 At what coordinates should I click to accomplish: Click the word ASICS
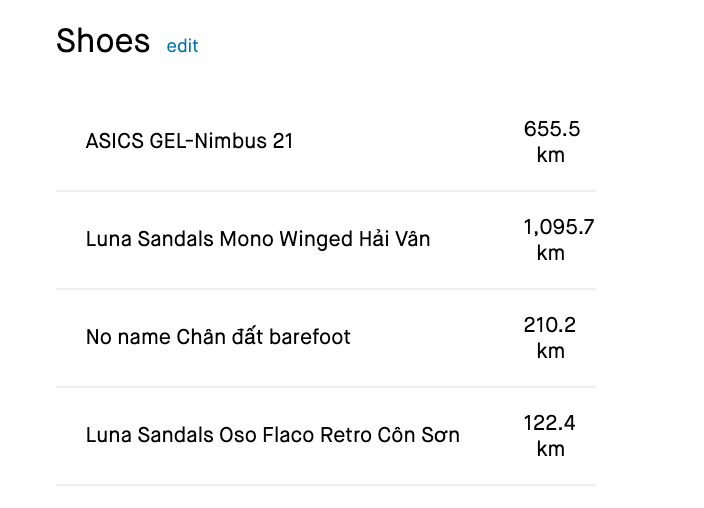tap(114, 141)
